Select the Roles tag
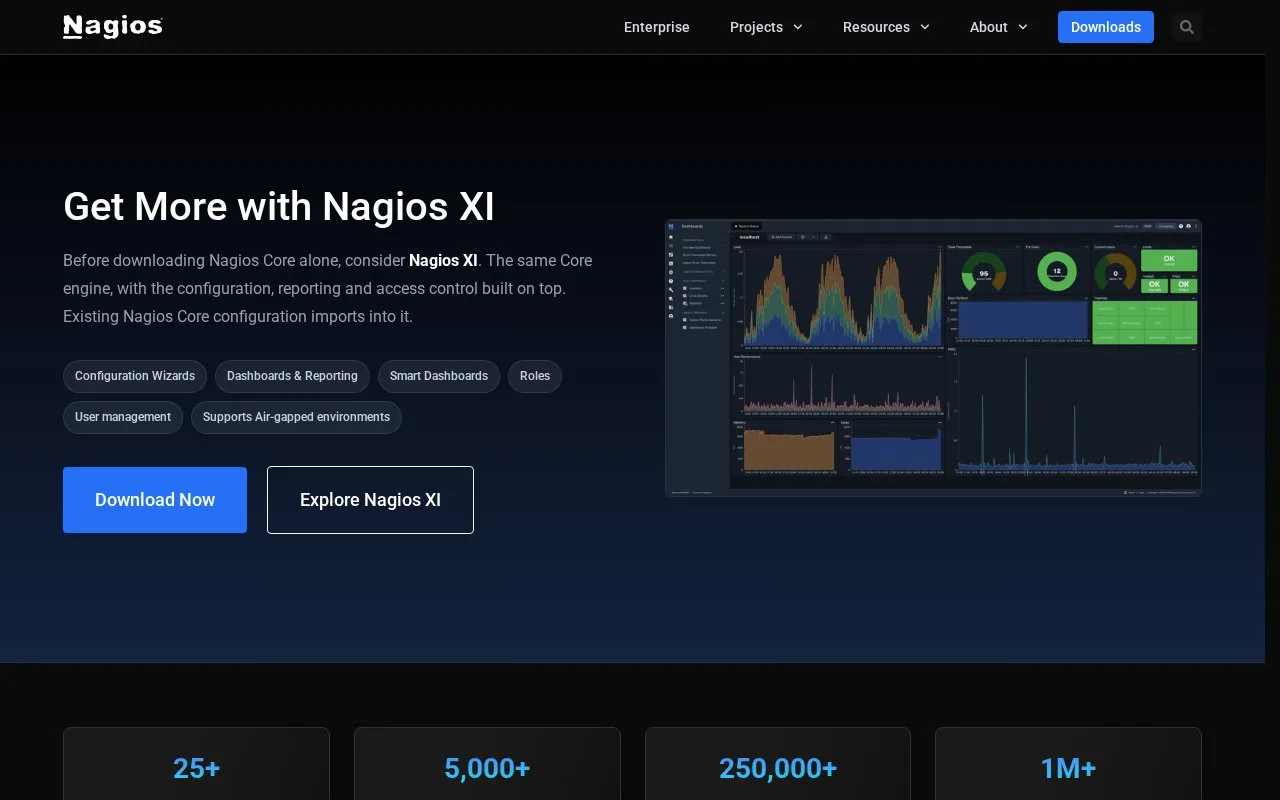Screen dimensions: 1280x800 point(535,376)
